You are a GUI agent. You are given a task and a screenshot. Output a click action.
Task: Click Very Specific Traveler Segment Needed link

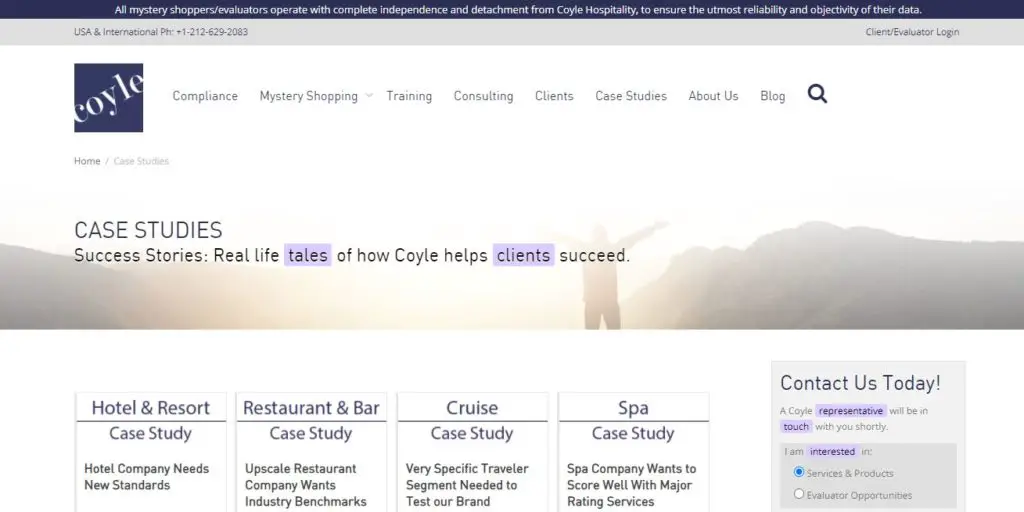[467, 485]
